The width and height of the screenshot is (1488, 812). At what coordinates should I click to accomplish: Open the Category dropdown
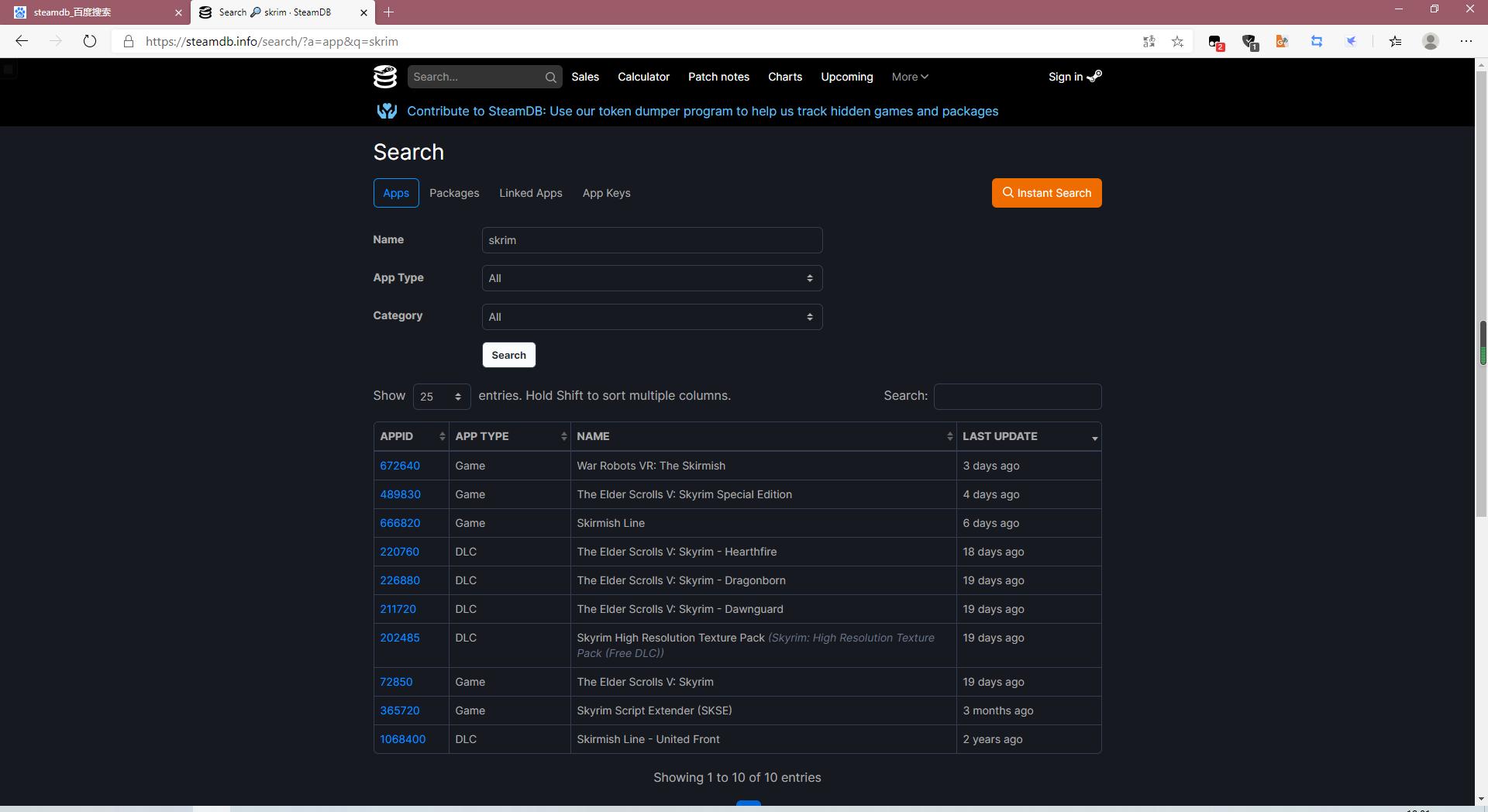[x=652, y=317]
